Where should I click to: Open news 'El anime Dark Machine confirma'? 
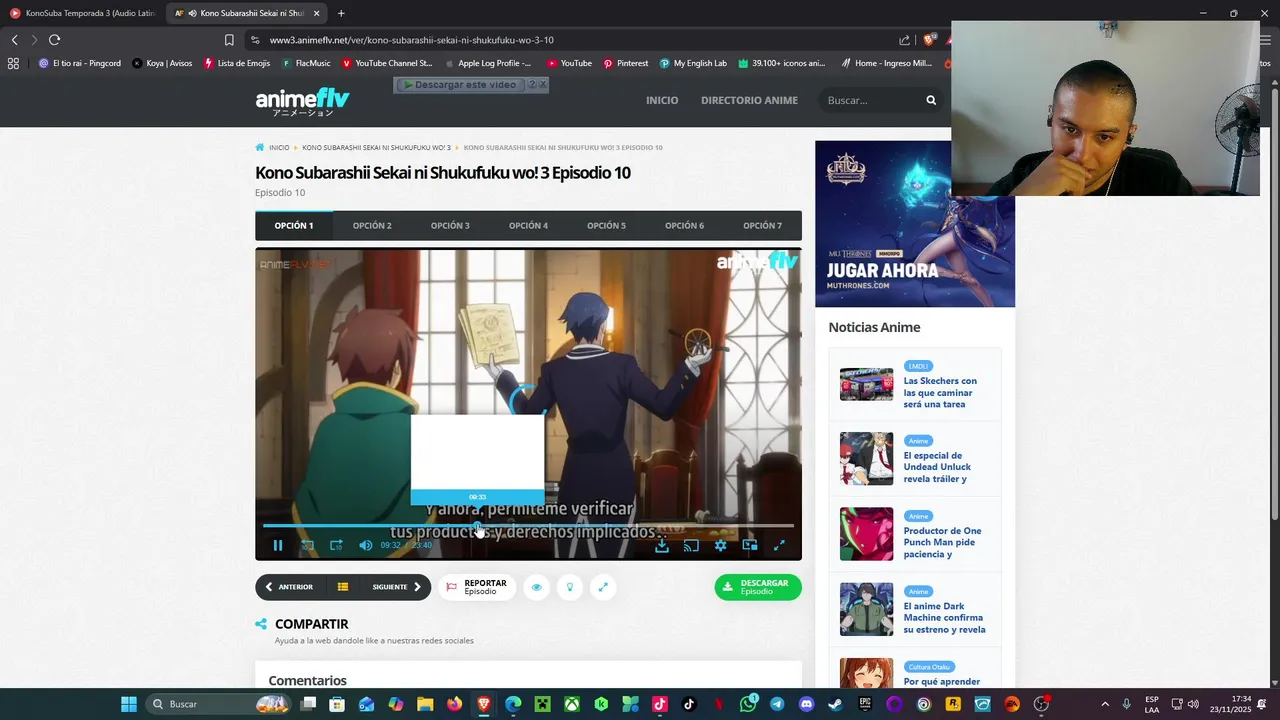coord(944,617)
